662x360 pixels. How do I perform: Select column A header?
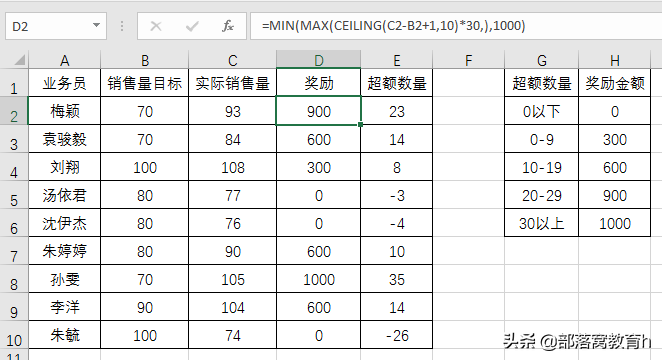click(65, 60)
